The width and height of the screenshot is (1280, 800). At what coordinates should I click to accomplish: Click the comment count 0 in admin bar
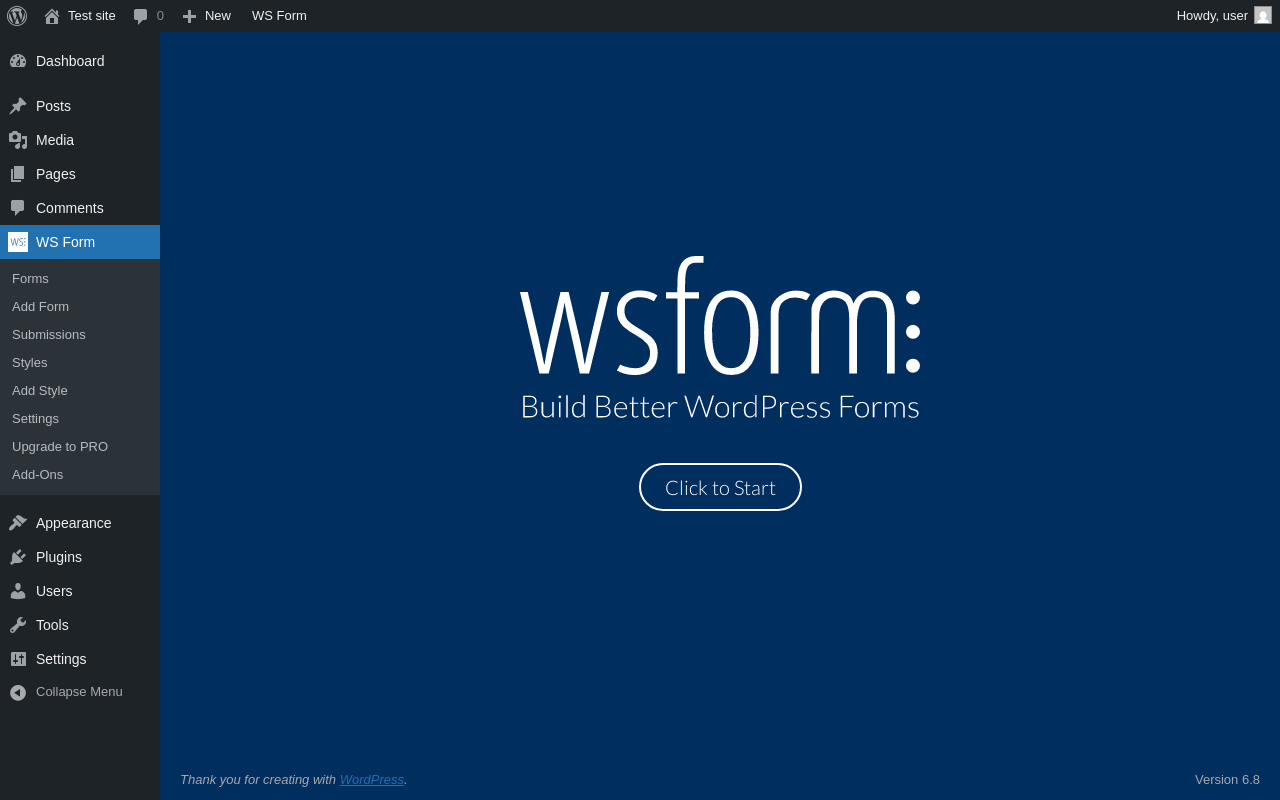pyautogui.click(x=160, y=16)
